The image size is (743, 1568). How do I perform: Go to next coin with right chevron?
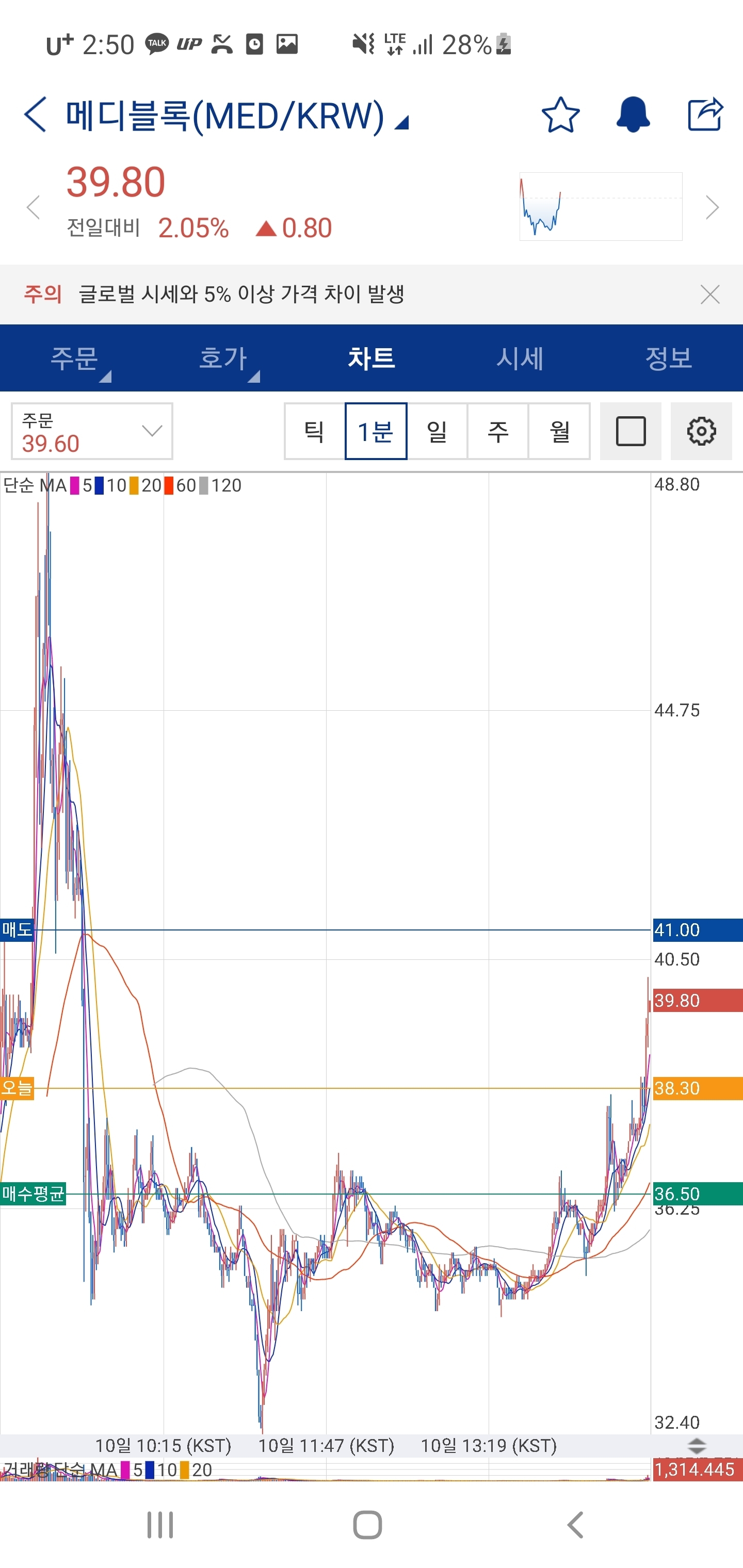(x=712, y=207)
